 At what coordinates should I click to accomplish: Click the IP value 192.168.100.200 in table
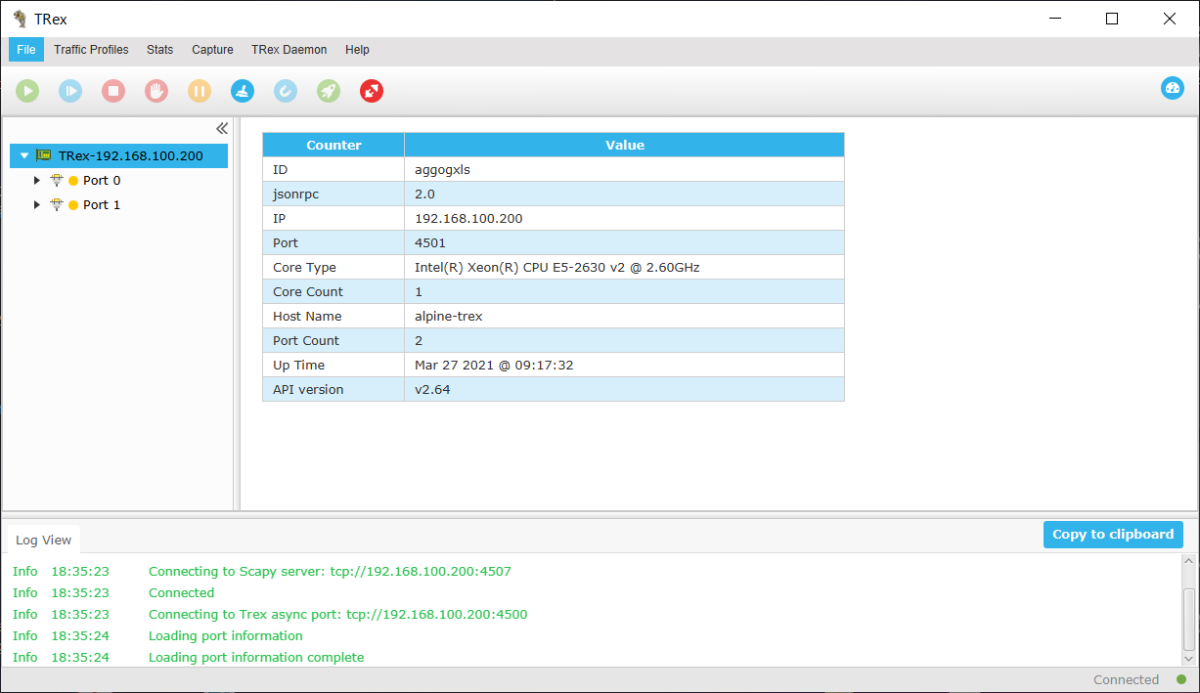(468, 218)
